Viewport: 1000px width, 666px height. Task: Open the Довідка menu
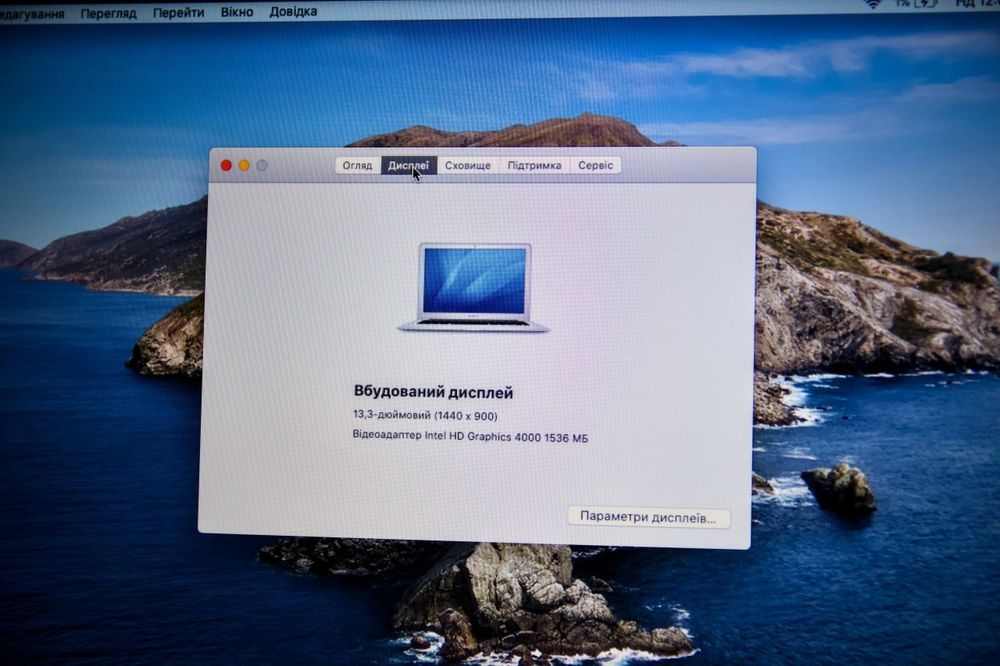(x=293, y=11)
